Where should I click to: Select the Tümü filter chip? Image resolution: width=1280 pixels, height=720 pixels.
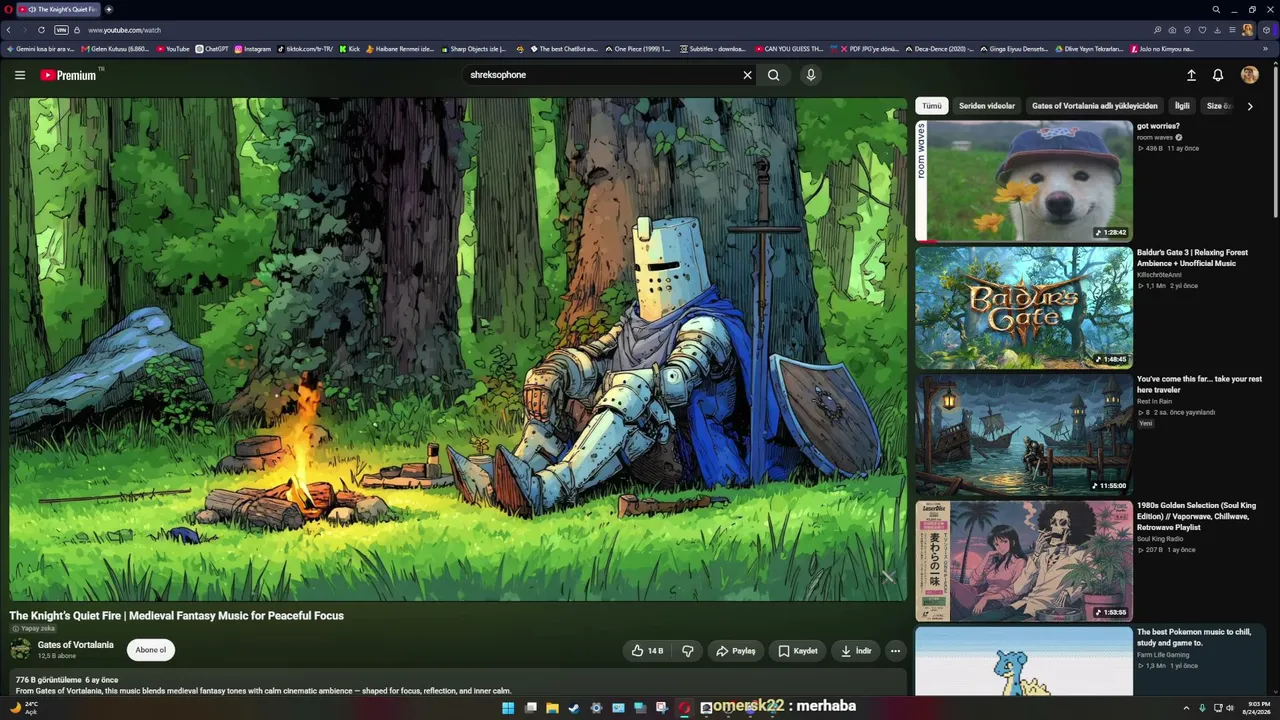point(932,106)
